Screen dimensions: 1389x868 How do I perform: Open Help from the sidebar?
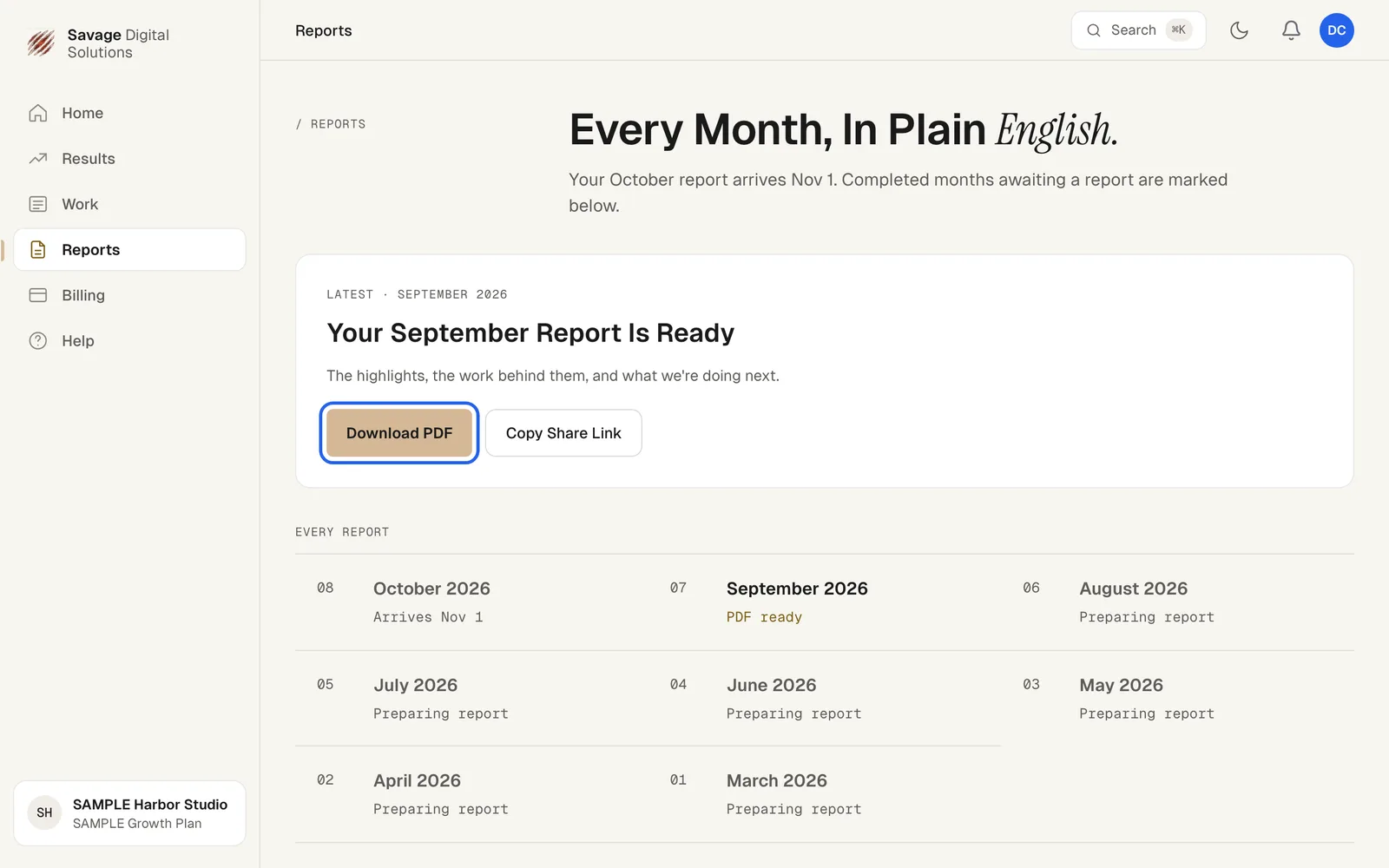point(130,341)
